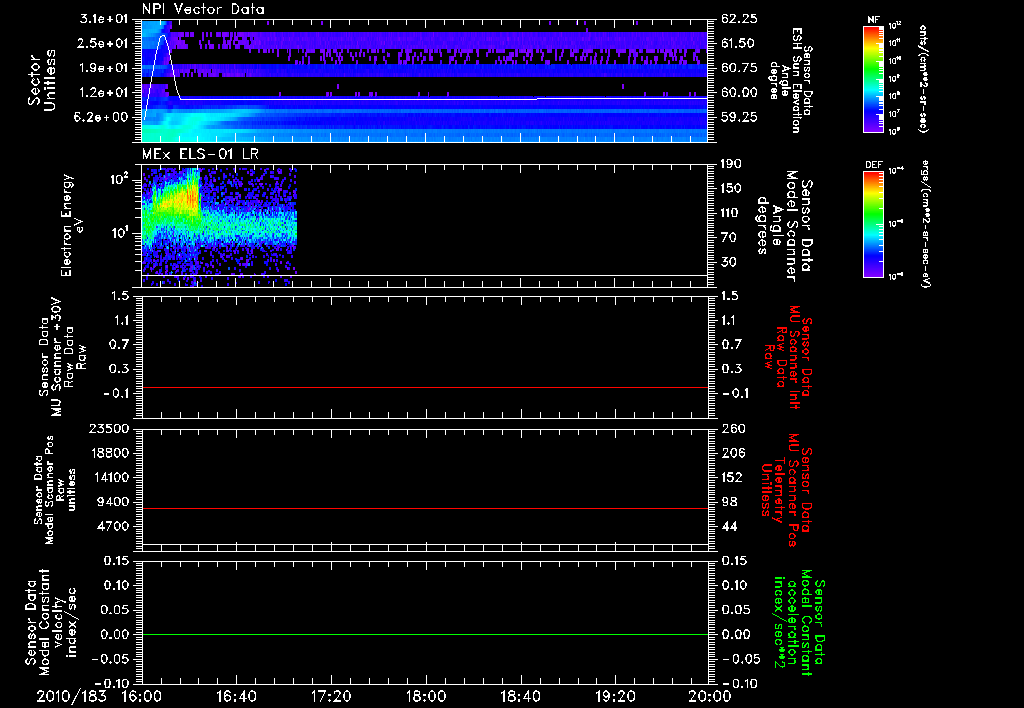Click the 18:40 time axis label

tap(520, 696)
